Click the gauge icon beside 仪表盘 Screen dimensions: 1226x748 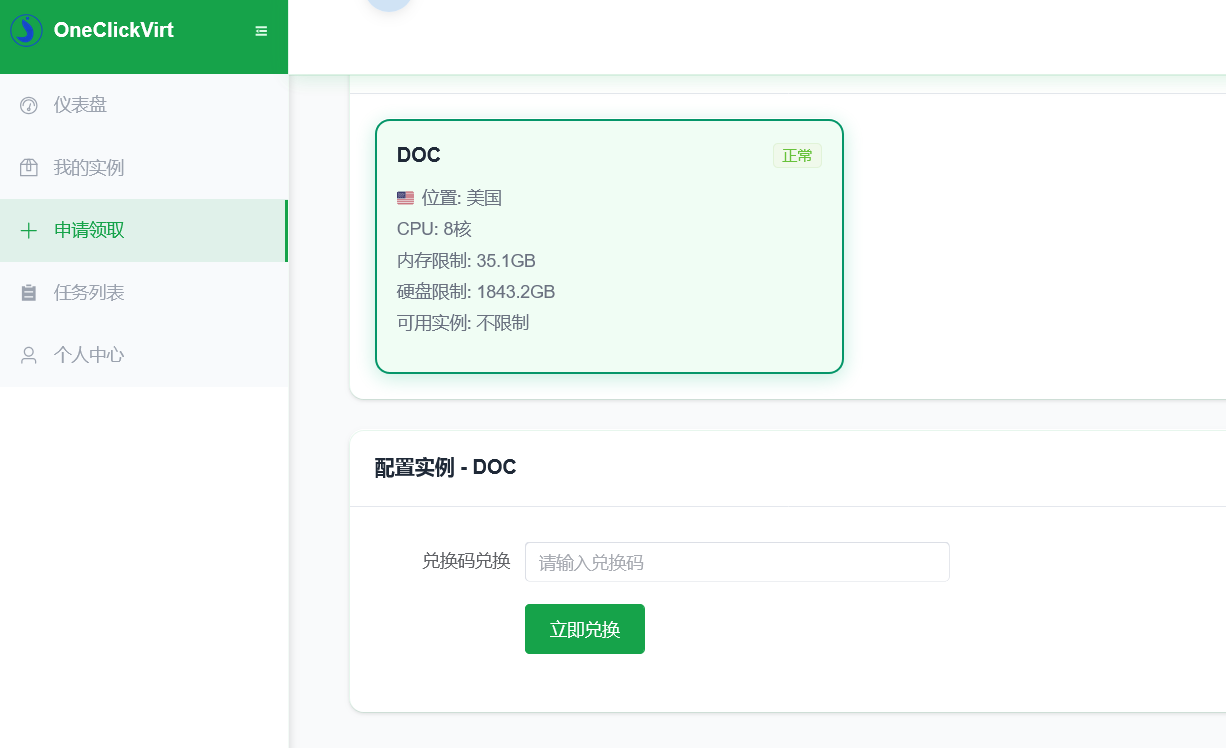(x=29, y=105)
